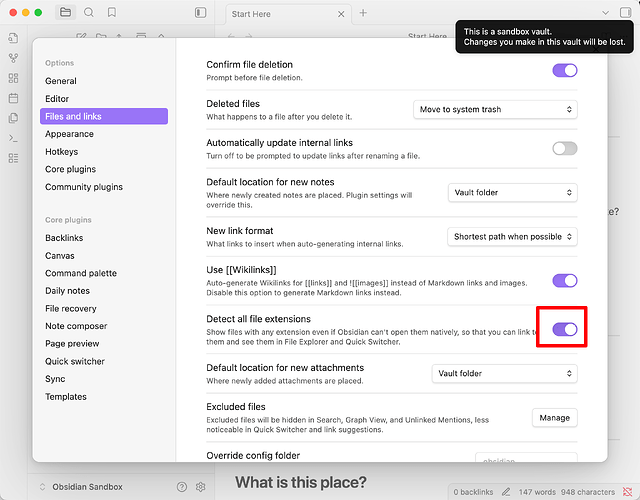Create new canvas from ribbon icon
Viewport: 640px width, 500px height.
(14, 78)
